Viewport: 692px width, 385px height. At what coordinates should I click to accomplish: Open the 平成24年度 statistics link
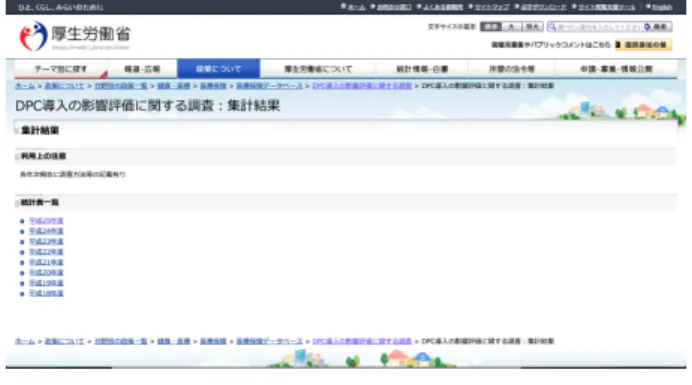[46, 231]
